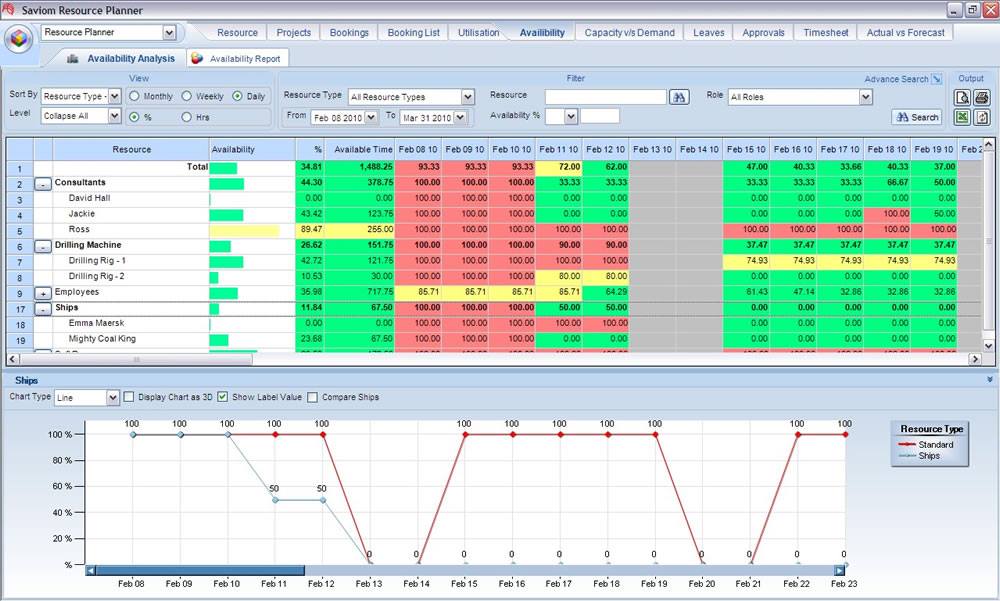This screenshot has width=1000, height=601.
Task: Select the % display radio button
Action: 135,117
